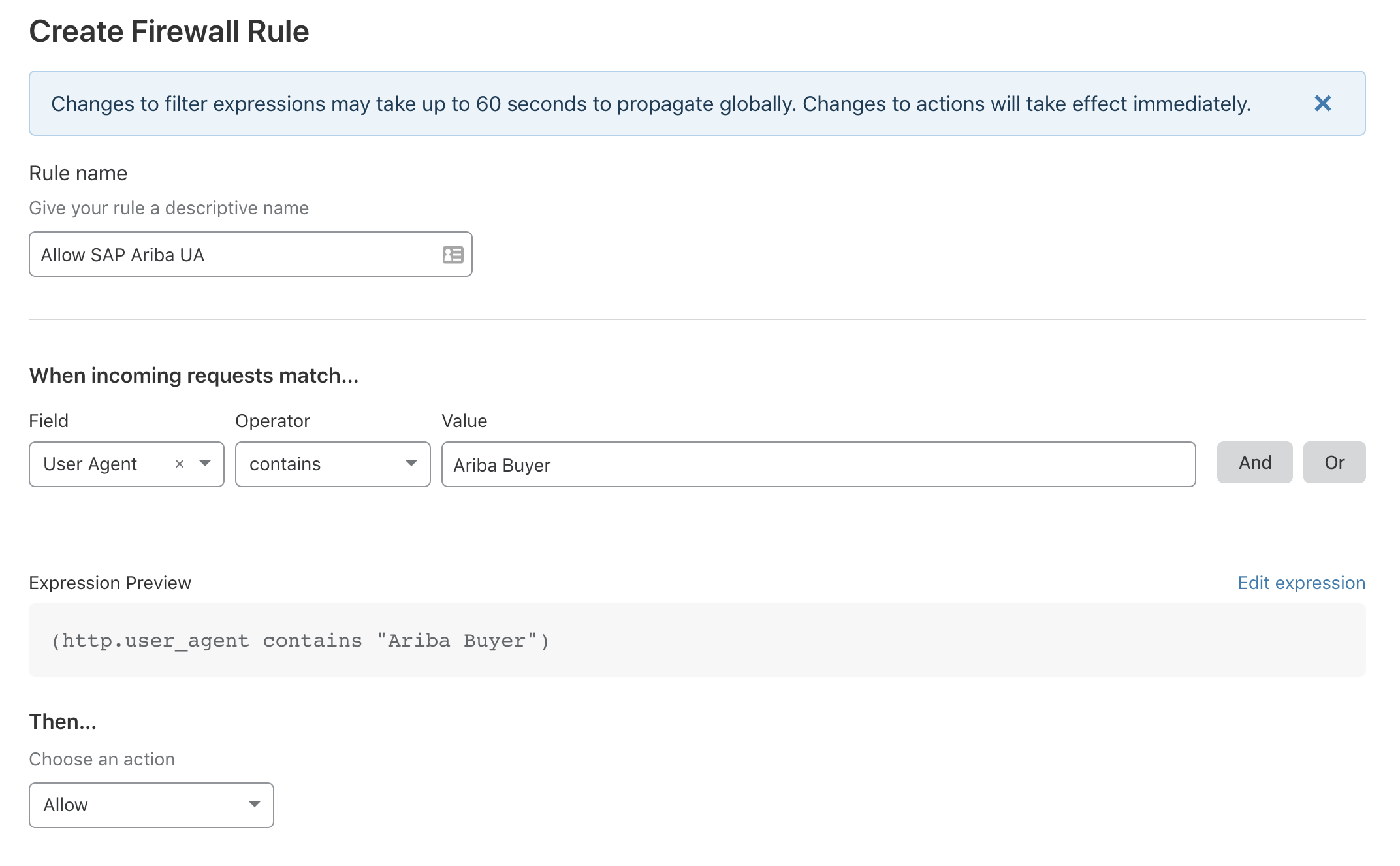
Task: Click the contact card icon in Rule name field
Action: point(453,255)
